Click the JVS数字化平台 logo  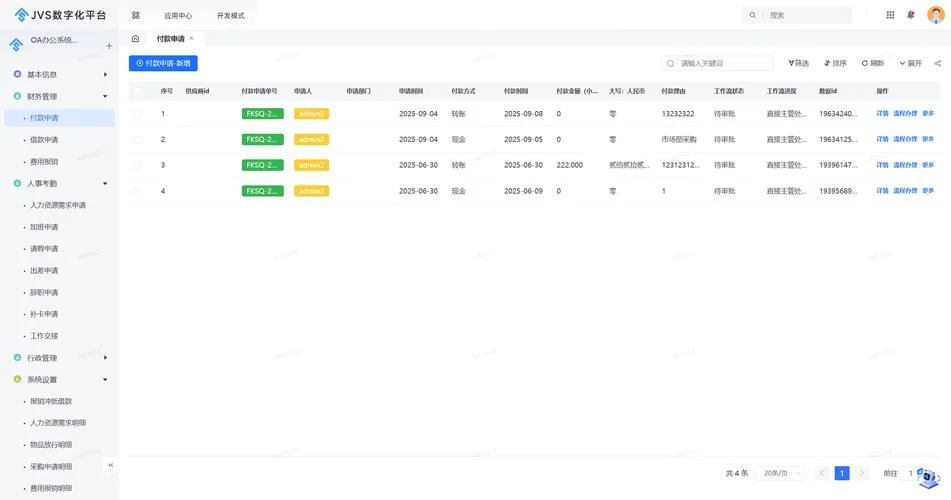click(x=60, y=15)
